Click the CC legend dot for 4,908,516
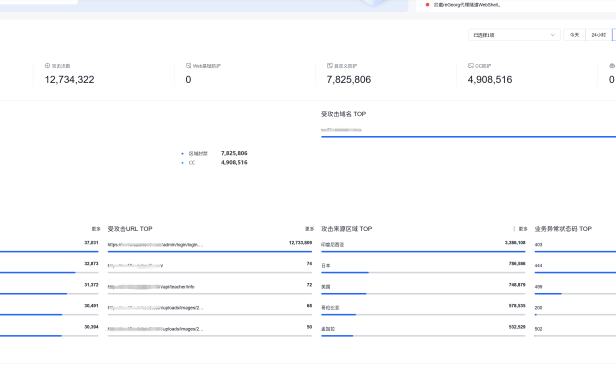Image resolution: width=616 pixels, height=380 pixels. click(x=182, y=163)
